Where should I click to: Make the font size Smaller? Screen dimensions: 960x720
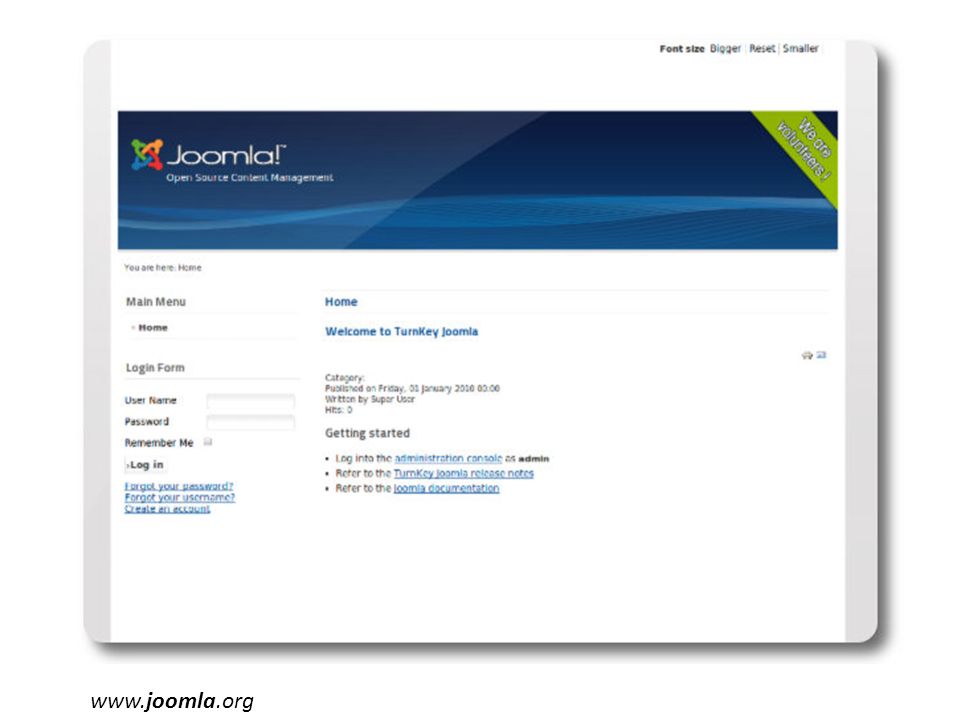[x=800, y=48]
